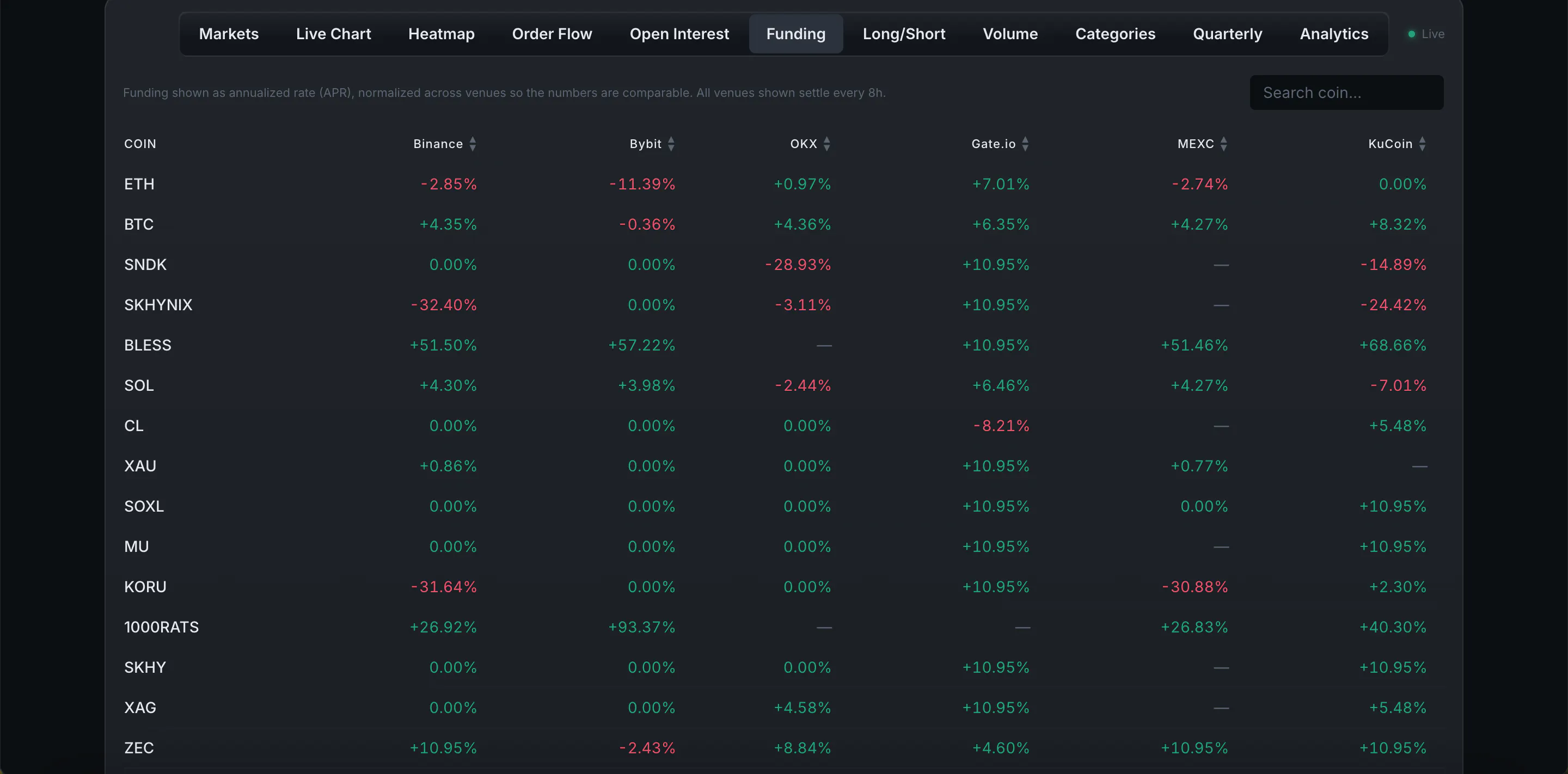Click KORU MEXC rate -30.88%
1568x774 pixels.
coord(1195,587)
